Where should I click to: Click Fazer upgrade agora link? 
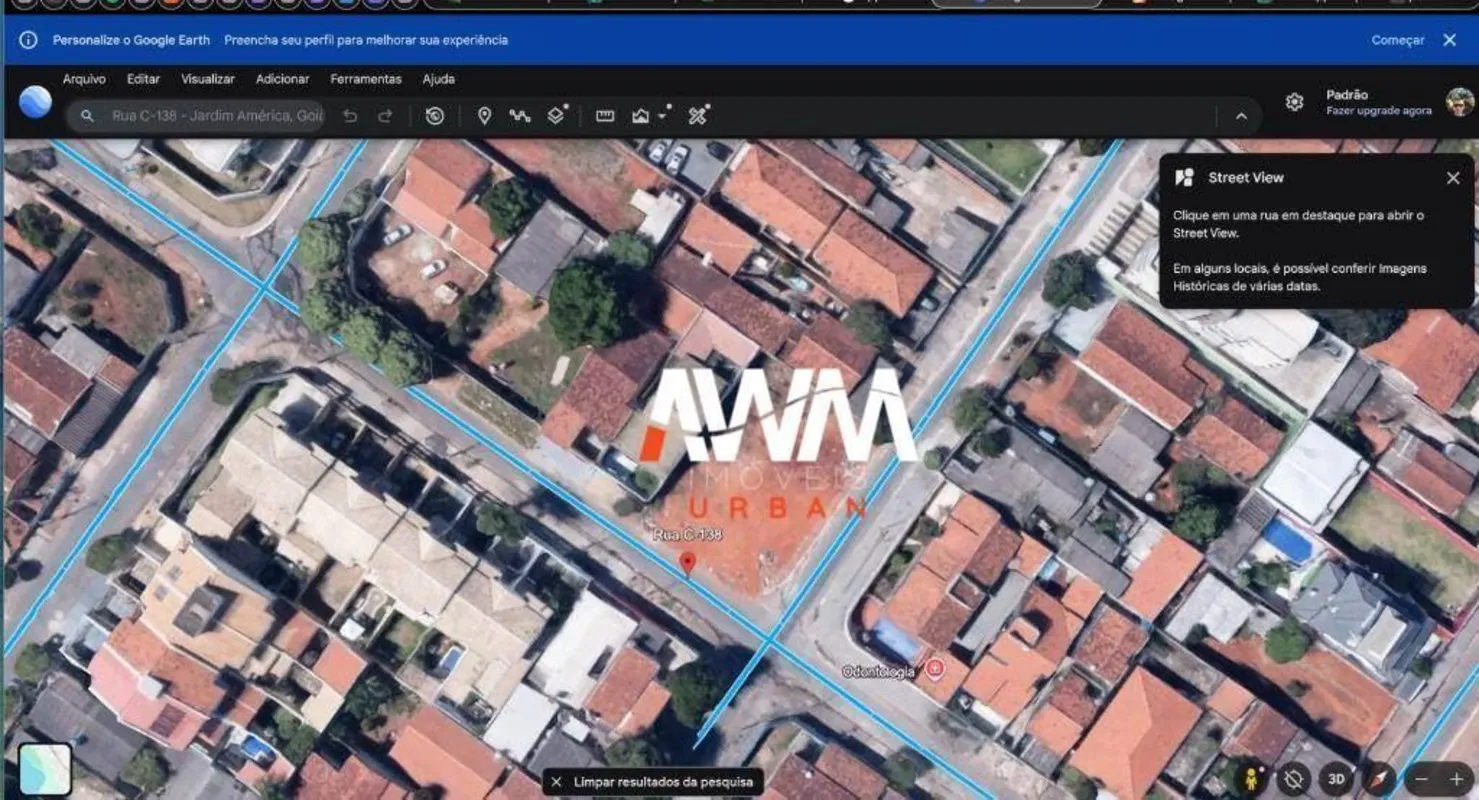(x=1379, y=111)
